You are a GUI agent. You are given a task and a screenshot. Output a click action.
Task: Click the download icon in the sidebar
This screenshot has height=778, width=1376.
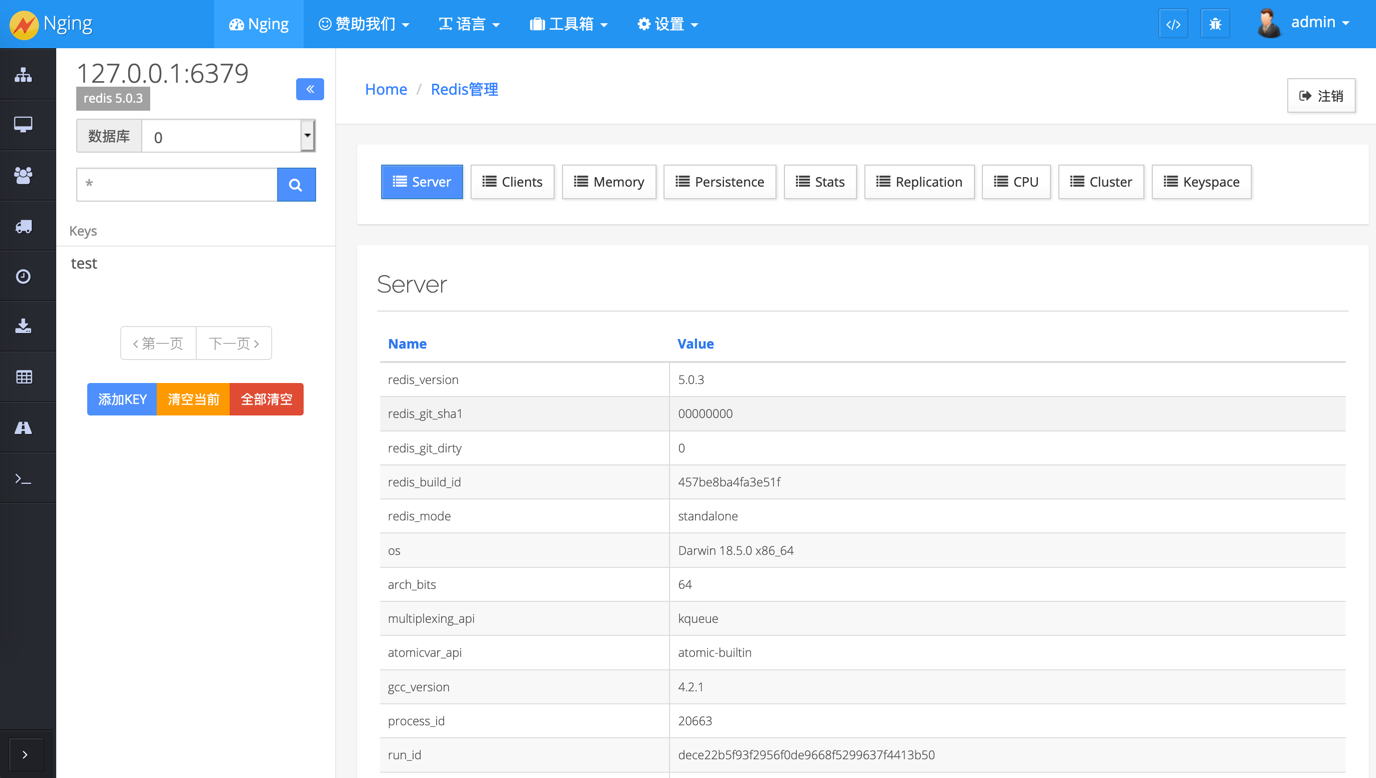(x=23, y=327)
